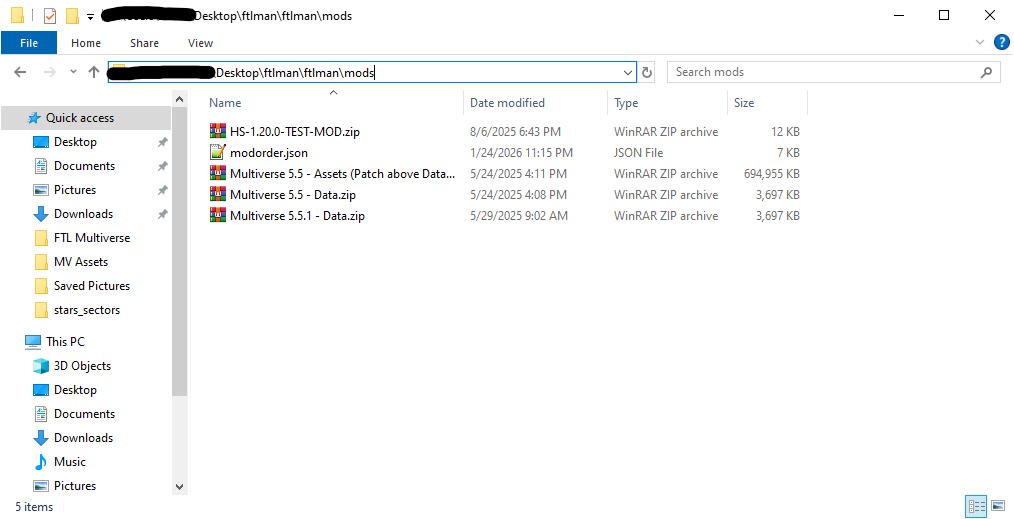This screenshot has height=519, width=1014.
Task: Click navigation pane scroll up arrow
Action: click(x=180, y=100)
